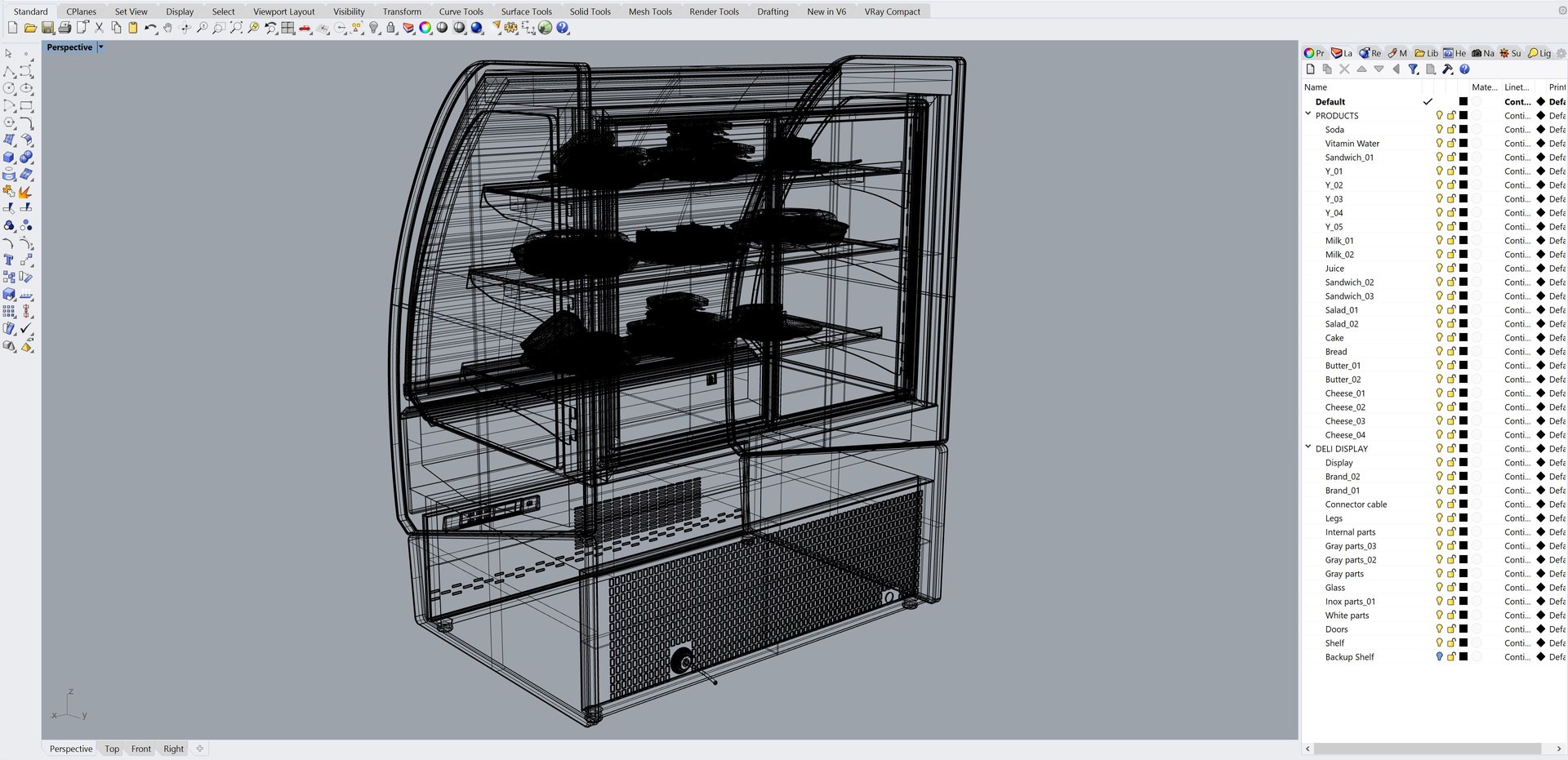Viewport: 1568px width, 760px height.
Task: Click the Undo arrow icon
Action: click(x=150, y=28)
